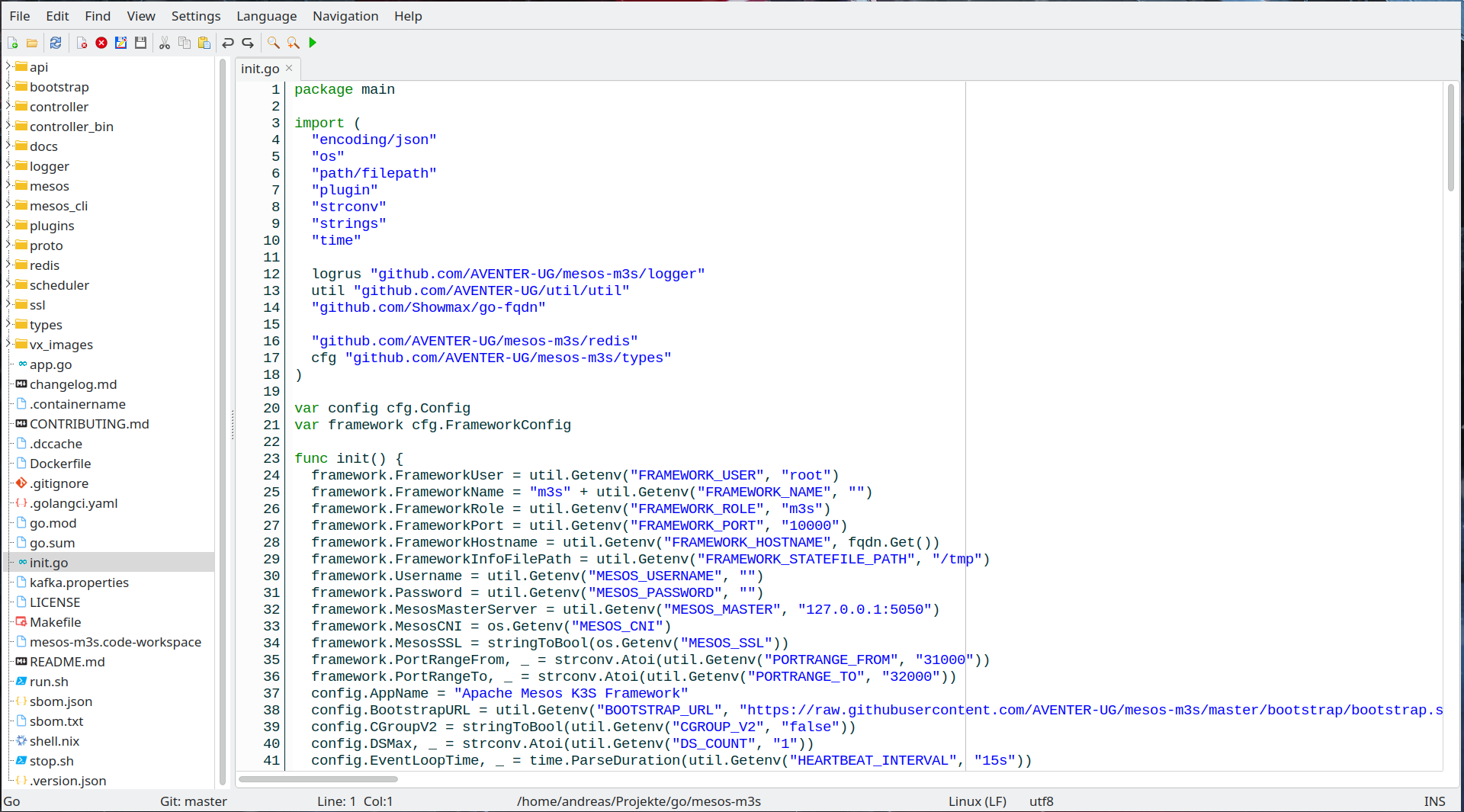Click the Makefile icon

coord(21,622)
